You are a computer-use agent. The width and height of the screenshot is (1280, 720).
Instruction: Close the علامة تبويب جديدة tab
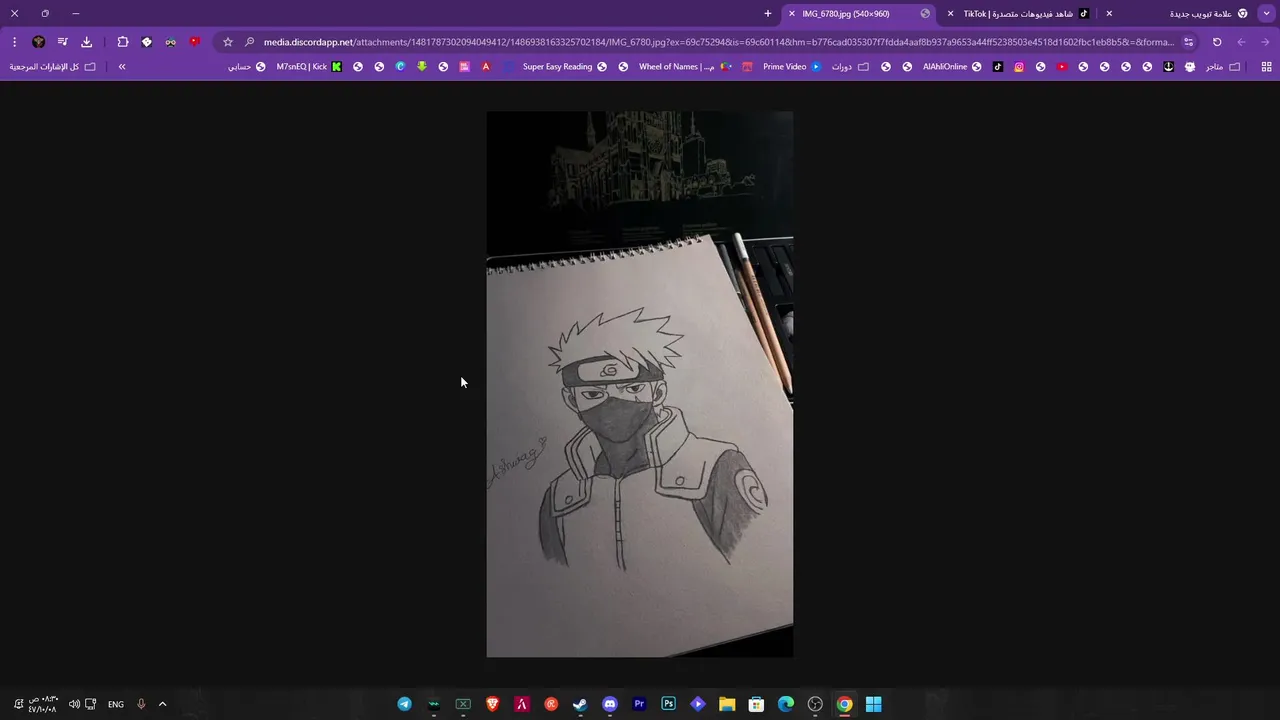point(1109,14)
